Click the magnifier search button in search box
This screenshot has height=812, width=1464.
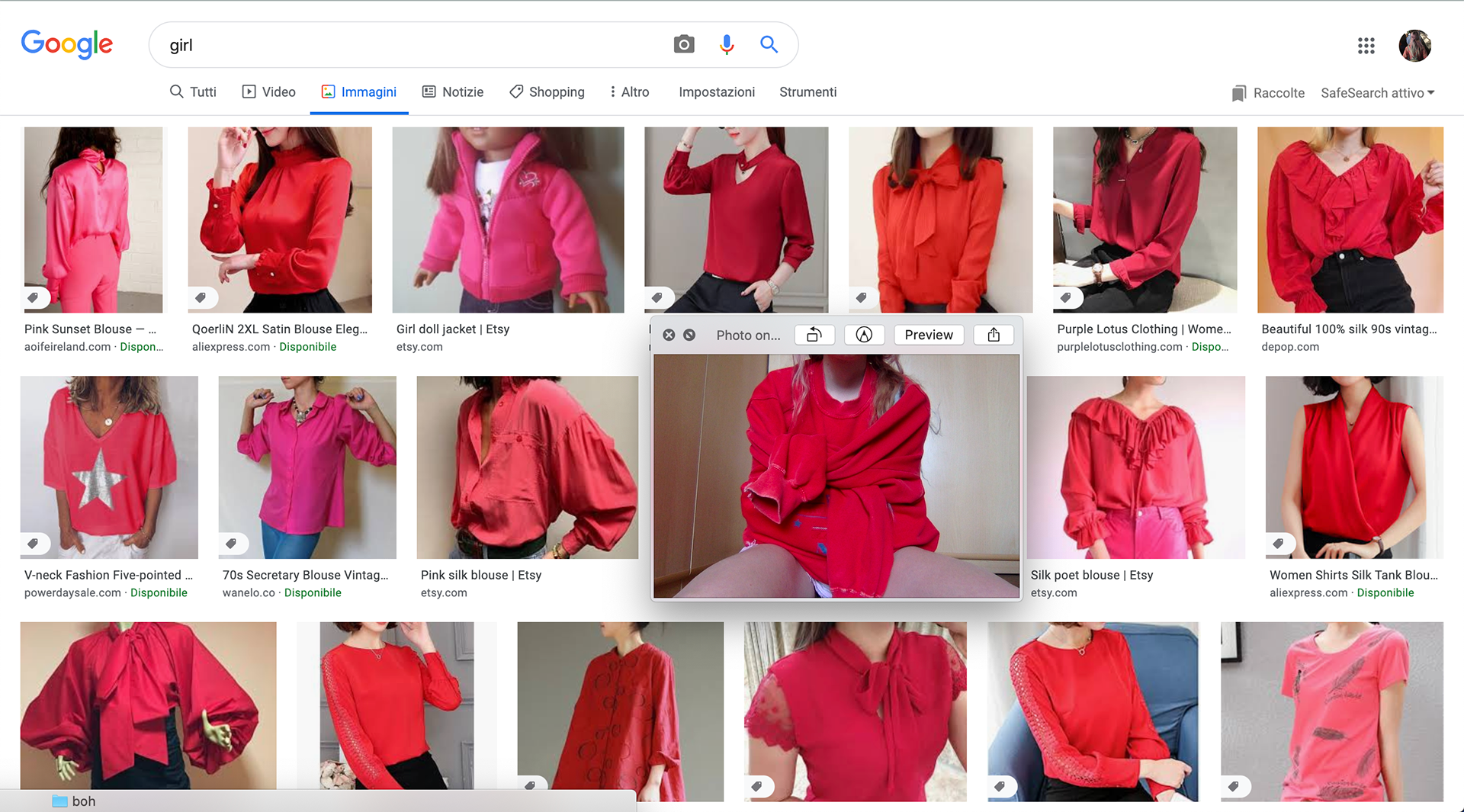pyautogui.click(x=769, y=45)
